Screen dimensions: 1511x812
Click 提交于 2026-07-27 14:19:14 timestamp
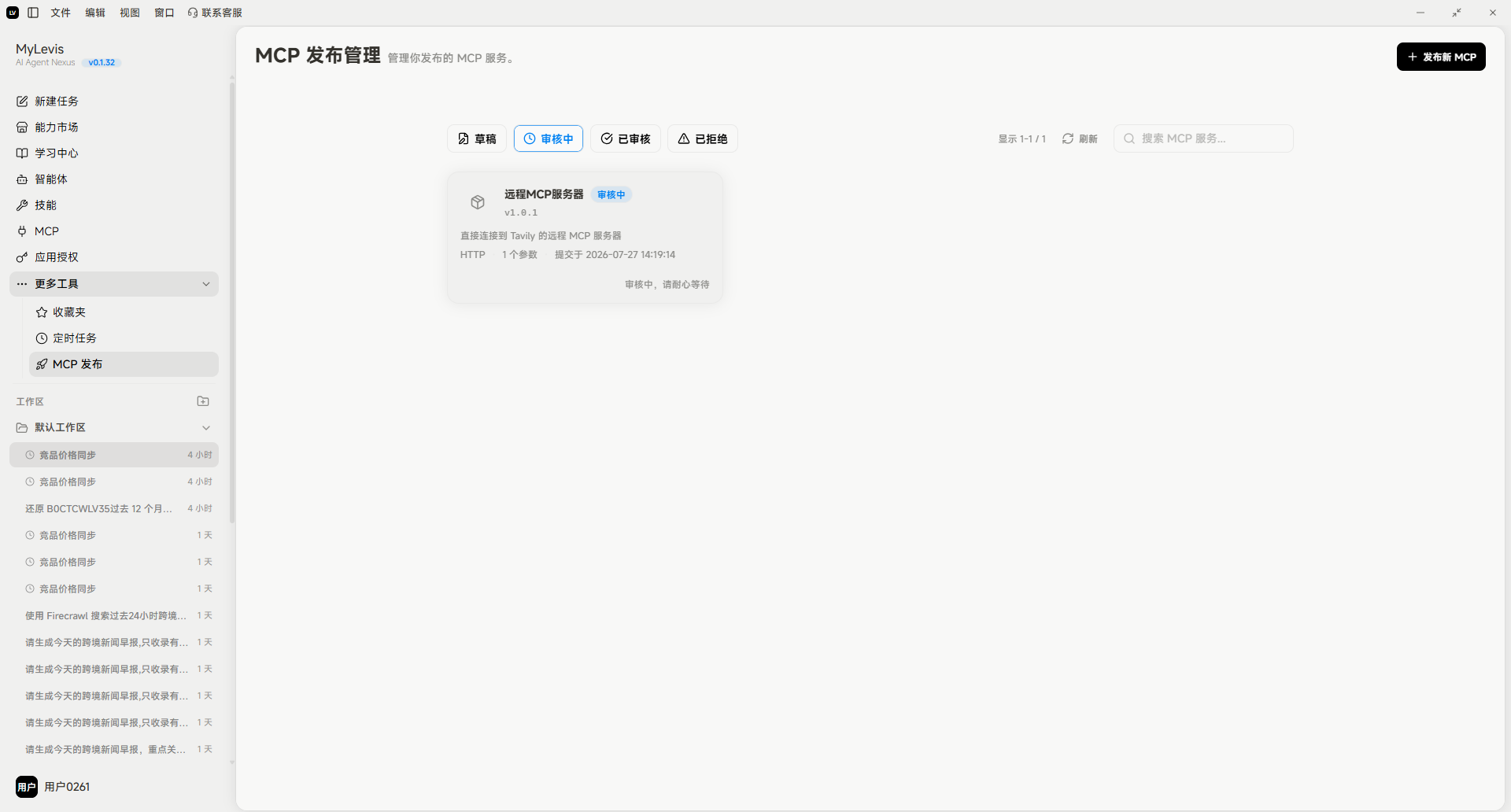coord(615,255)
